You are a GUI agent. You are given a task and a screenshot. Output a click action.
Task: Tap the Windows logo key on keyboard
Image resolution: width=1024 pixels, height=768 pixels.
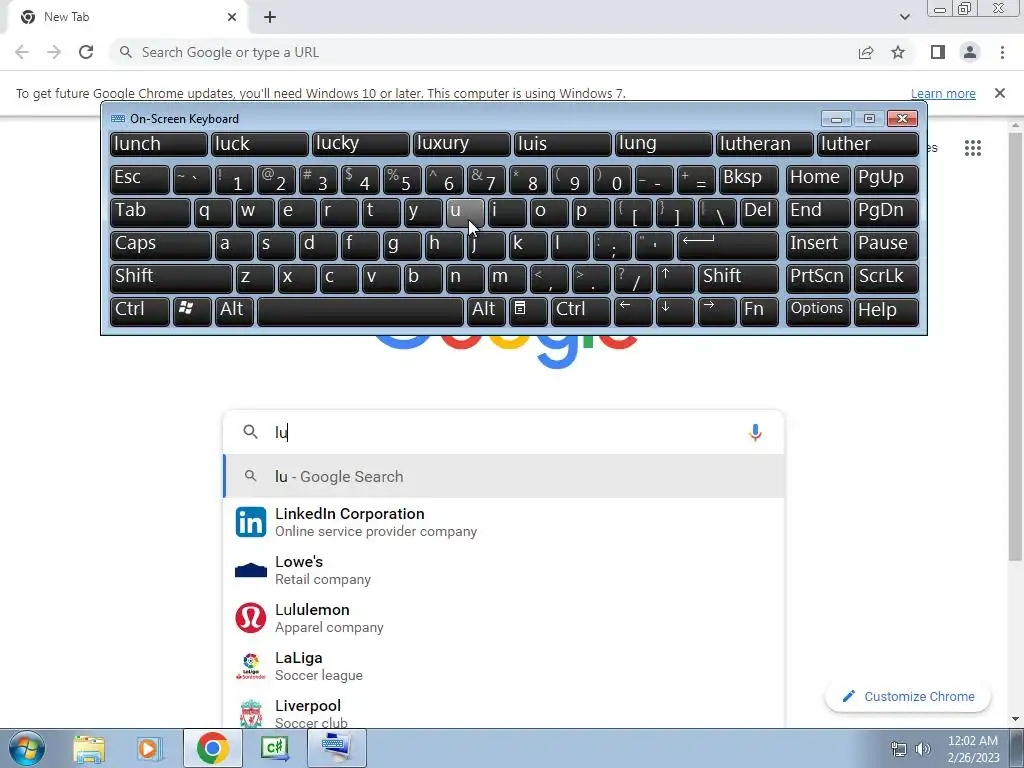[x=192, y=311]
